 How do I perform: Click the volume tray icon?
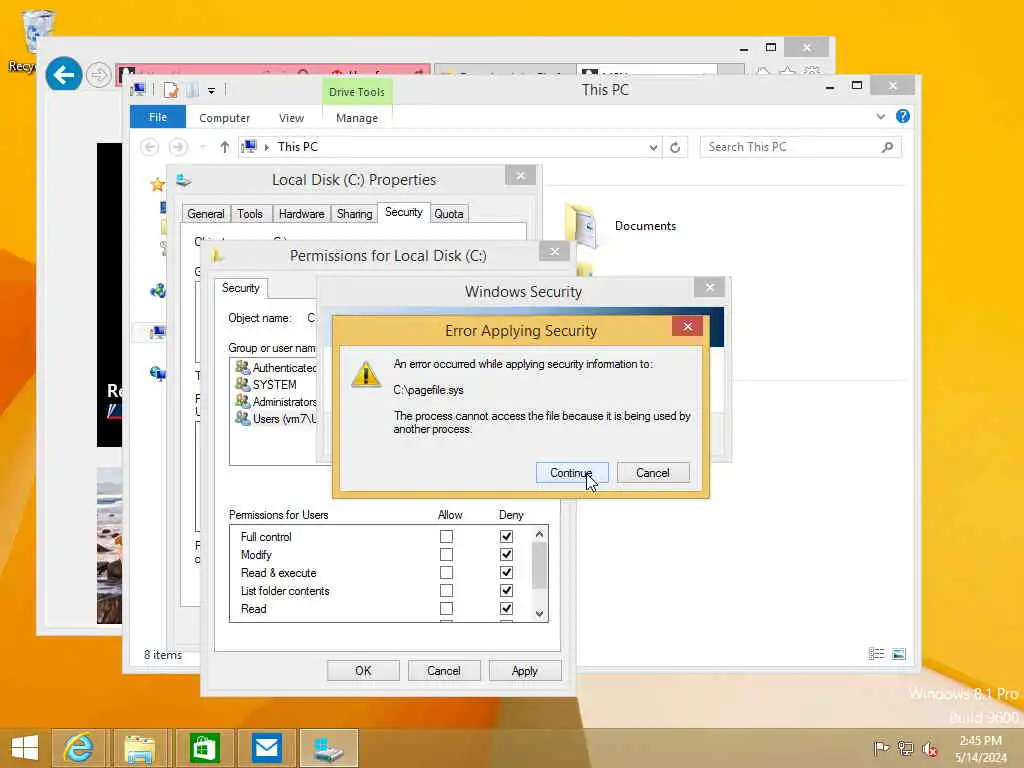coord(929,748)
